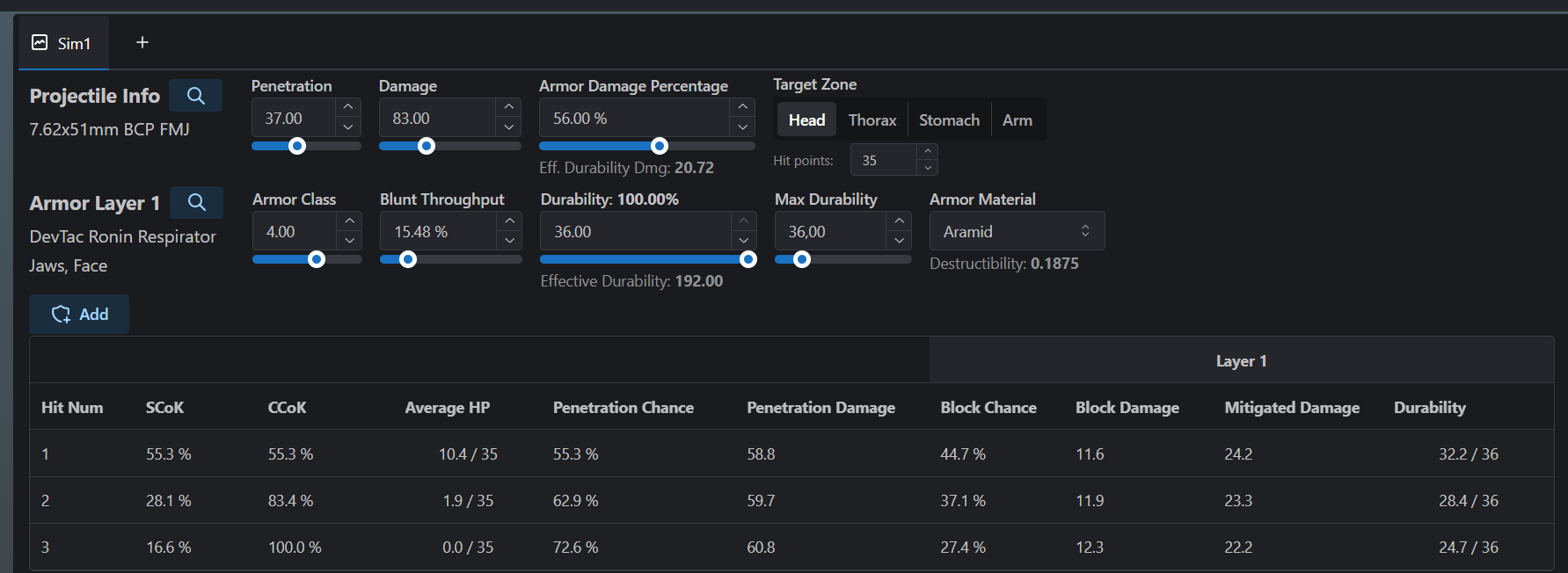Screen dimensions: 1568x573
Task: Click the Penetration slider handle
Action: 297,146
